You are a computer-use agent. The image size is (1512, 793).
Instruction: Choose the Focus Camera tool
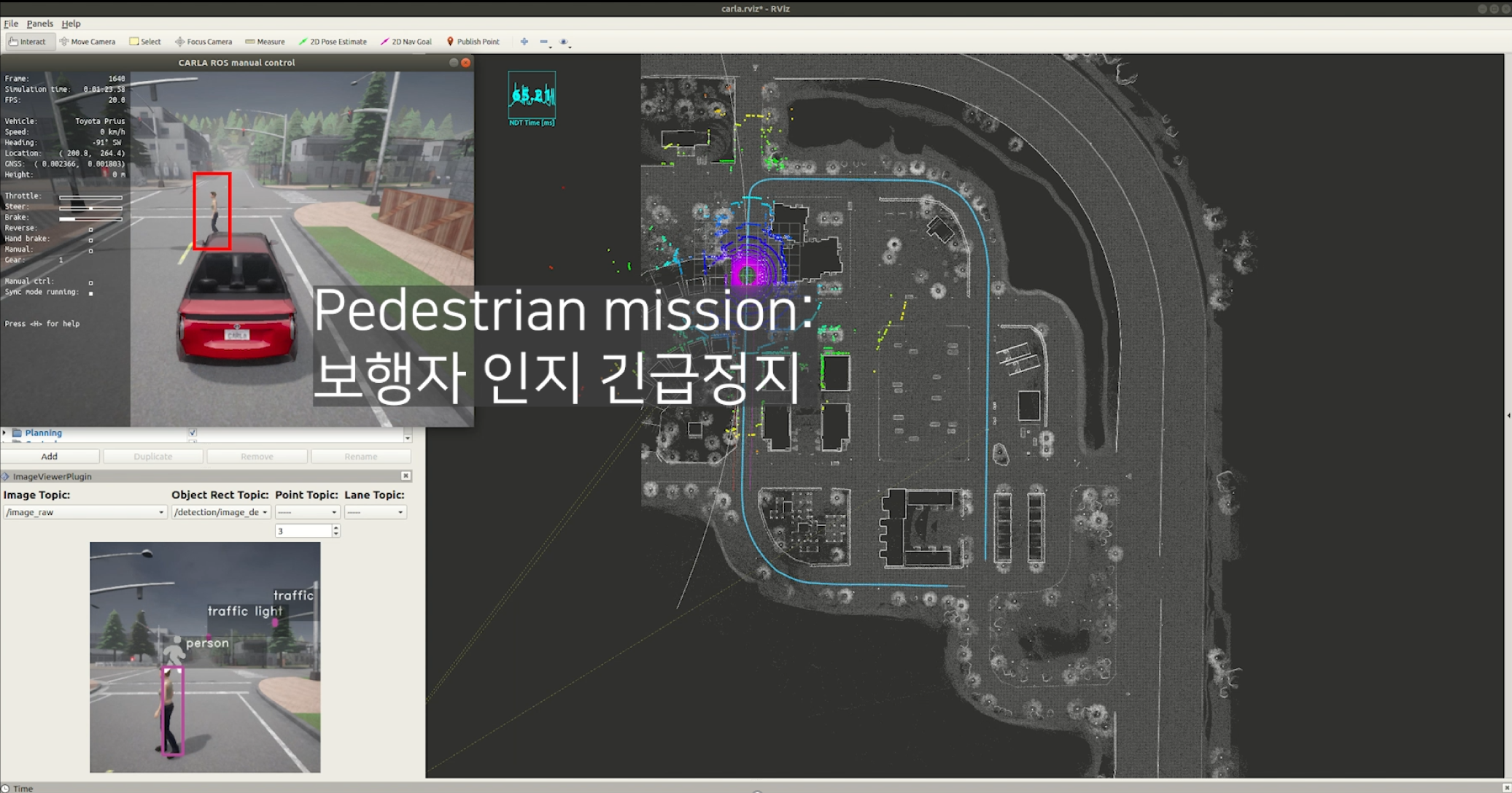(x=203, y=42)
